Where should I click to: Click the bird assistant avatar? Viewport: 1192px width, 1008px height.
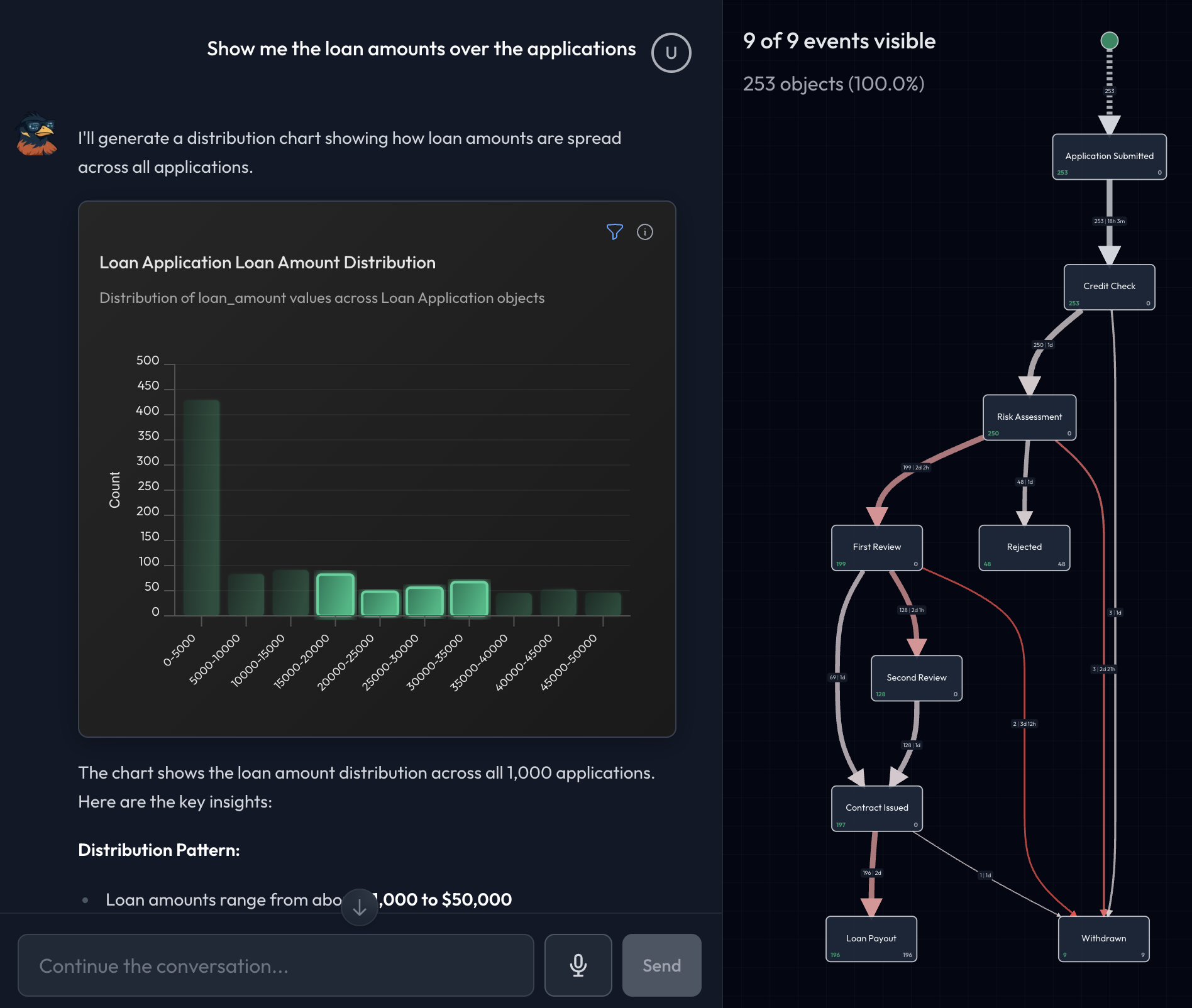37,134
